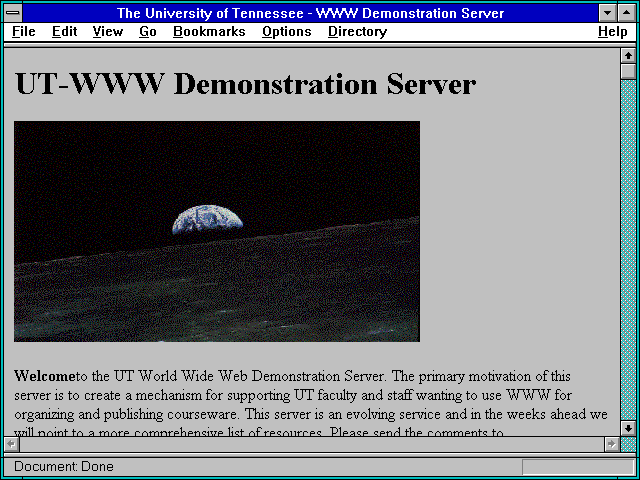
Task: Open the Help menu
Action: click(x=612, y=32)
